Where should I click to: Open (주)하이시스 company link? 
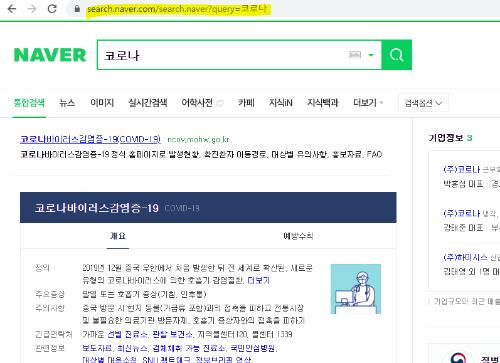pos(465,257)
